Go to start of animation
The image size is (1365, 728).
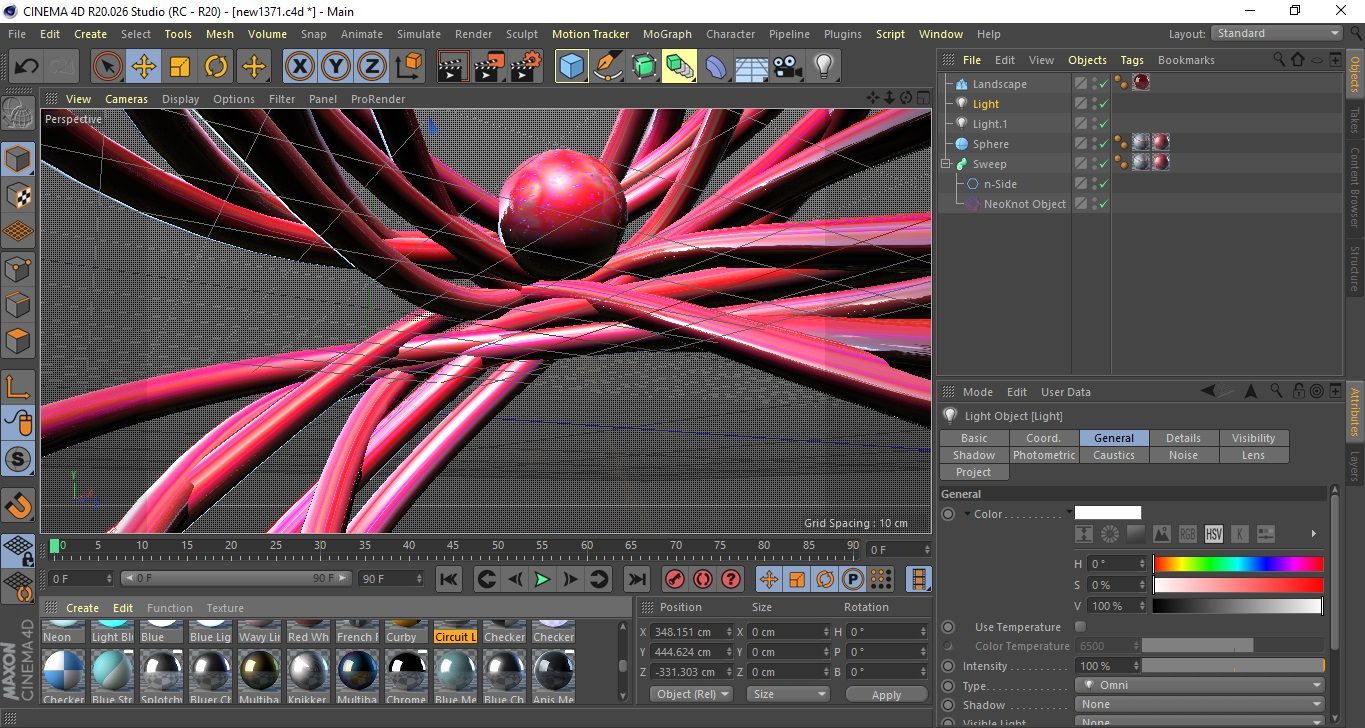coord(449,579)
